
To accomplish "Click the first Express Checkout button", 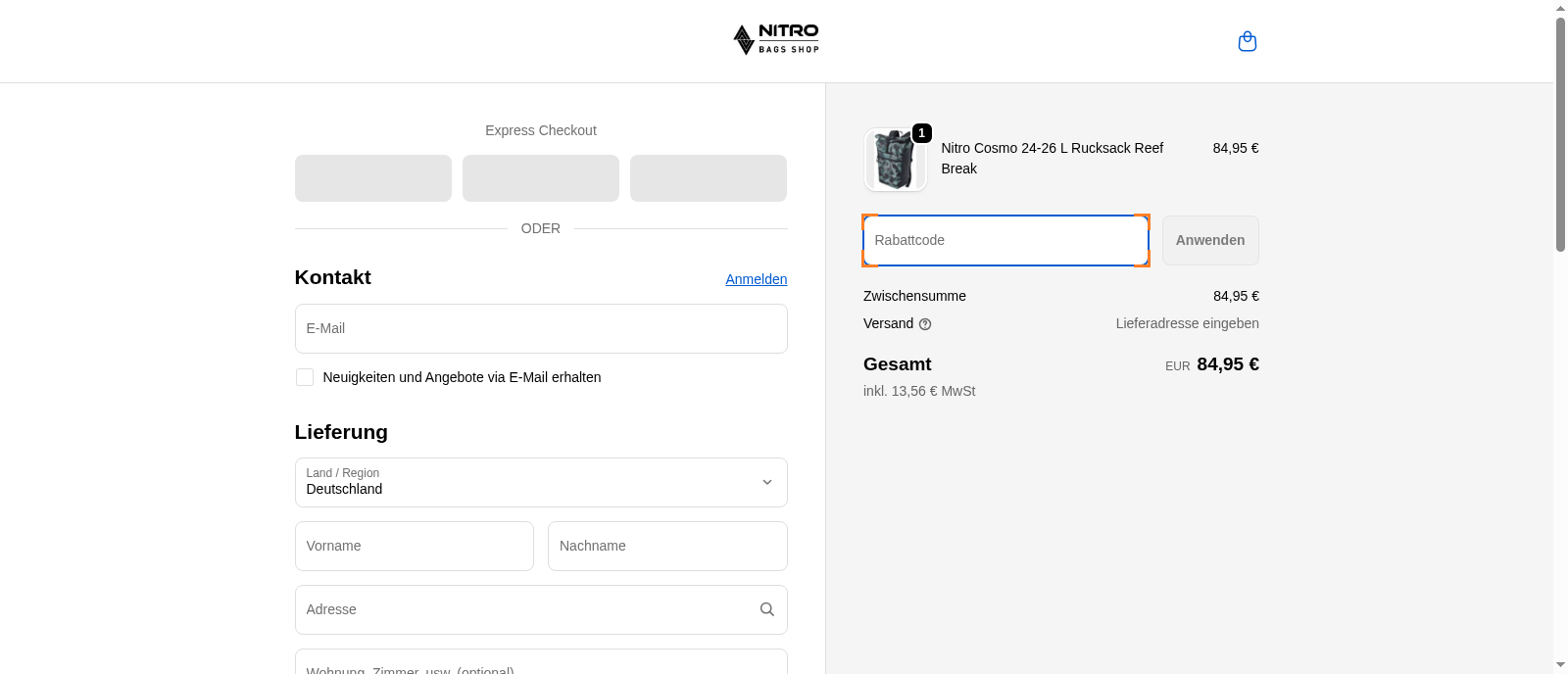I will click(373, 178).
